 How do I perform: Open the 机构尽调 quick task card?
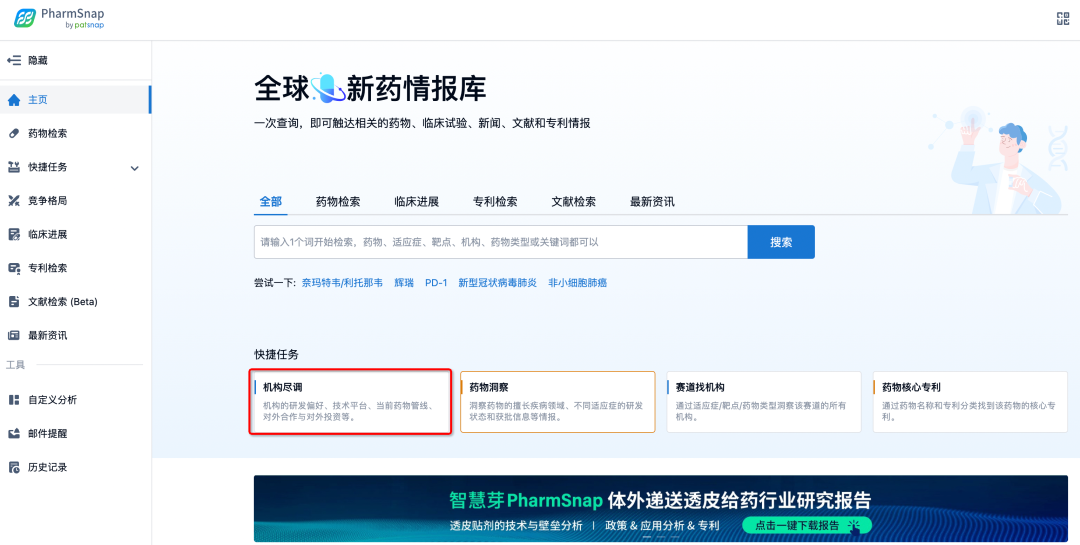tap(350, 402)
